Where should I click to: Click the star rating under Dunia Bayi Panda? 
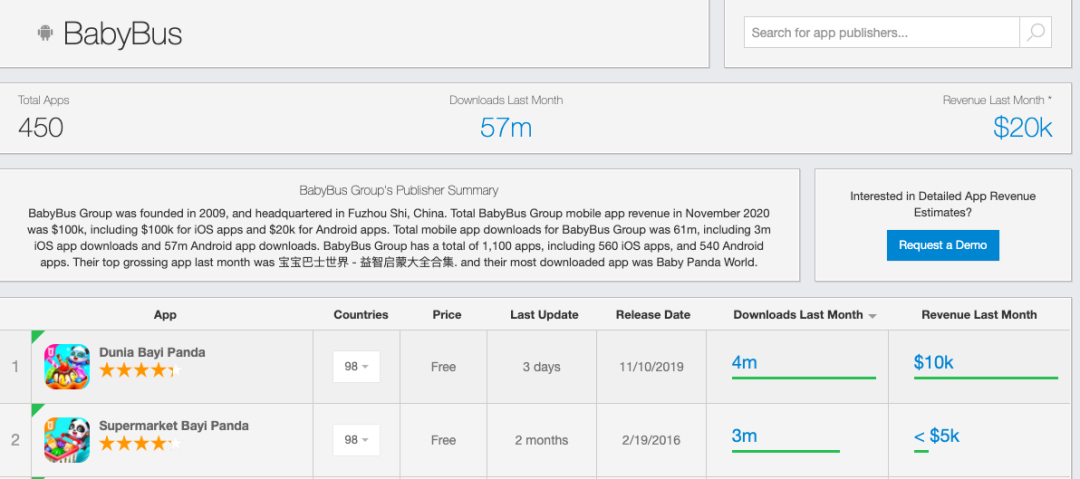click(139, 371)
